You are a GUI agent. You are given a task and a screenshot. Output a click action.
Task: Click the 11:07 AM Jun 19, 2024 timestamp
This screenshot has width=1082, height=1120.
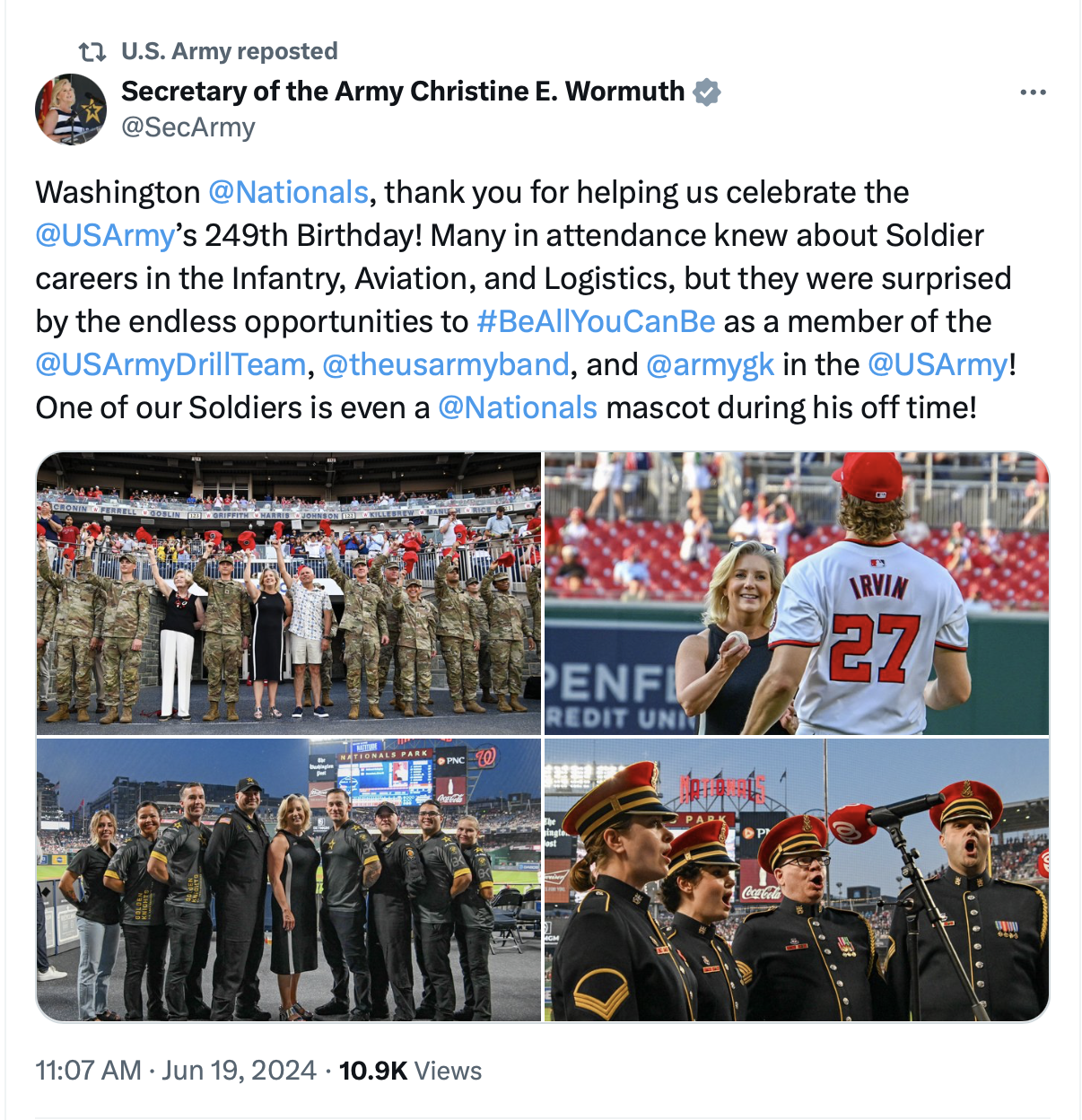[176, 1071]
